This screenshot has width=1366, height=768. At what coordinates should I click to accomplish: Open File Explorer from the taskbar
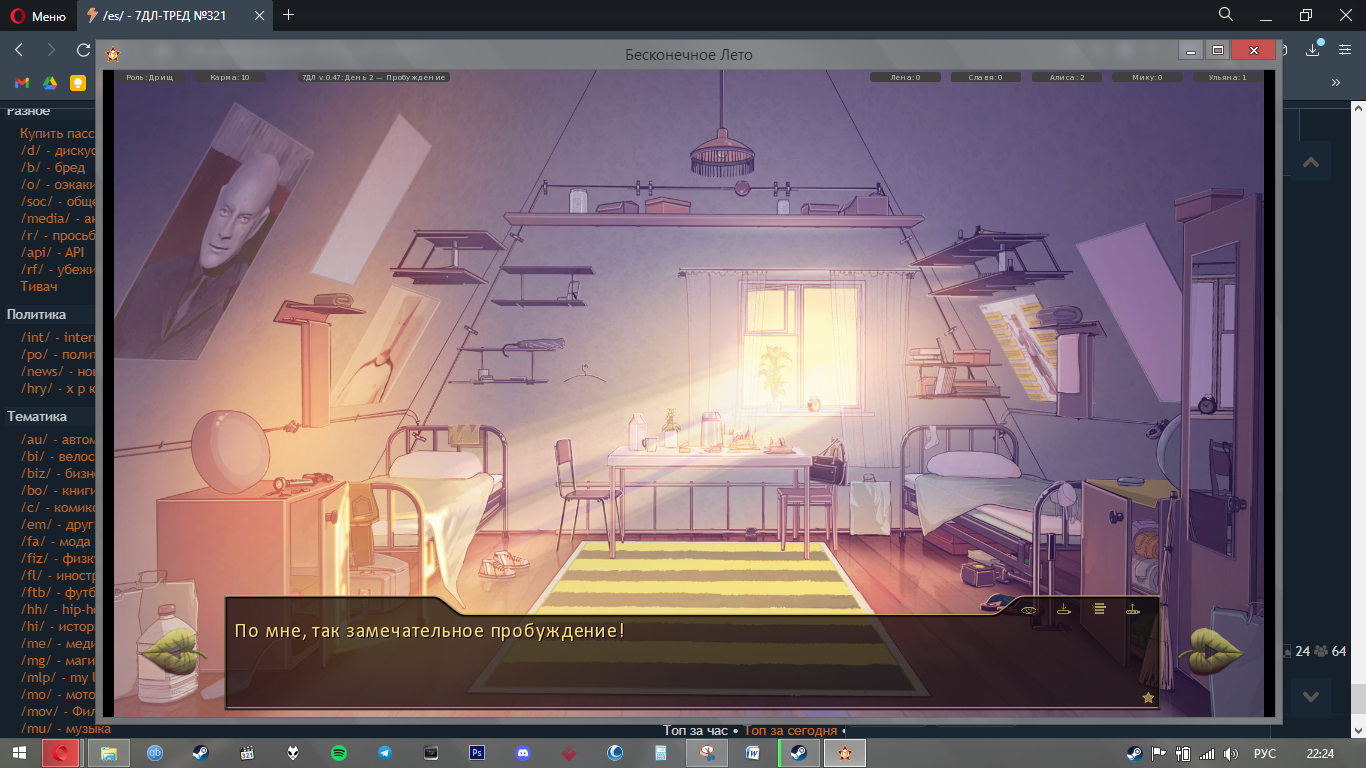tap(108, 753)
